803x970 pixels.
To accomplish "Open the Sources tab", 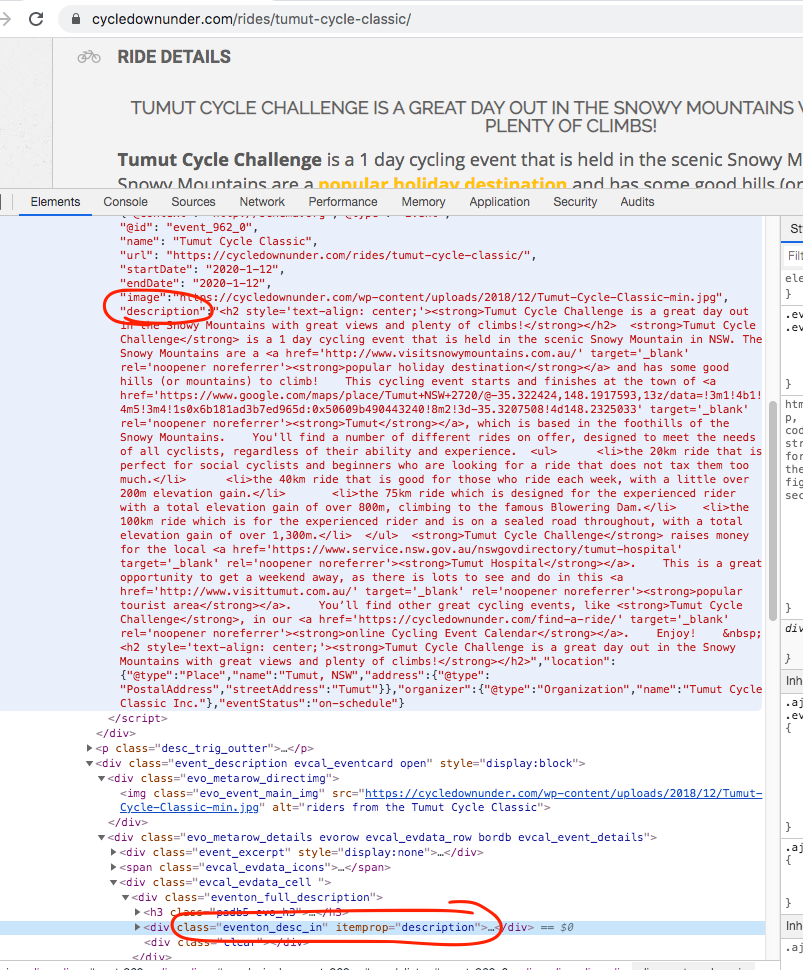I will click(193, 202).
